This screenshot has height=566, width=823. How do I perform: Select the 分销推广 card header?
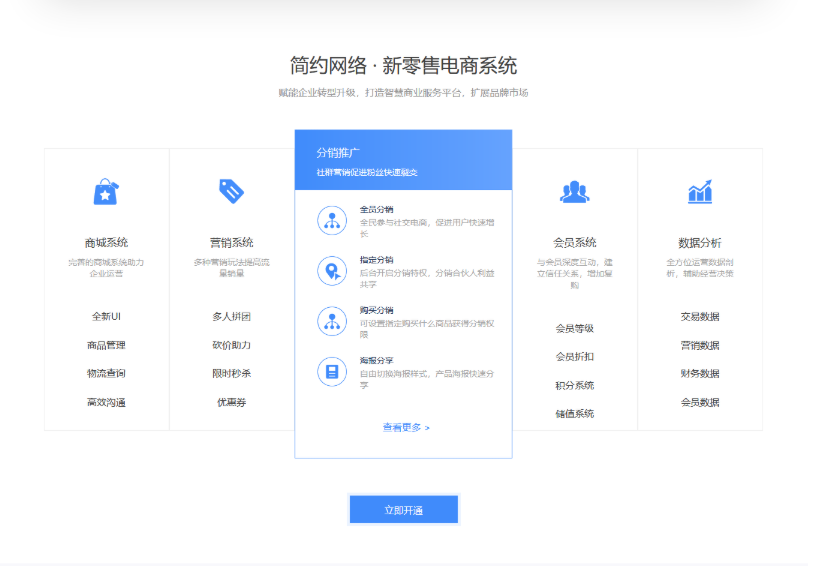[403, 160]
